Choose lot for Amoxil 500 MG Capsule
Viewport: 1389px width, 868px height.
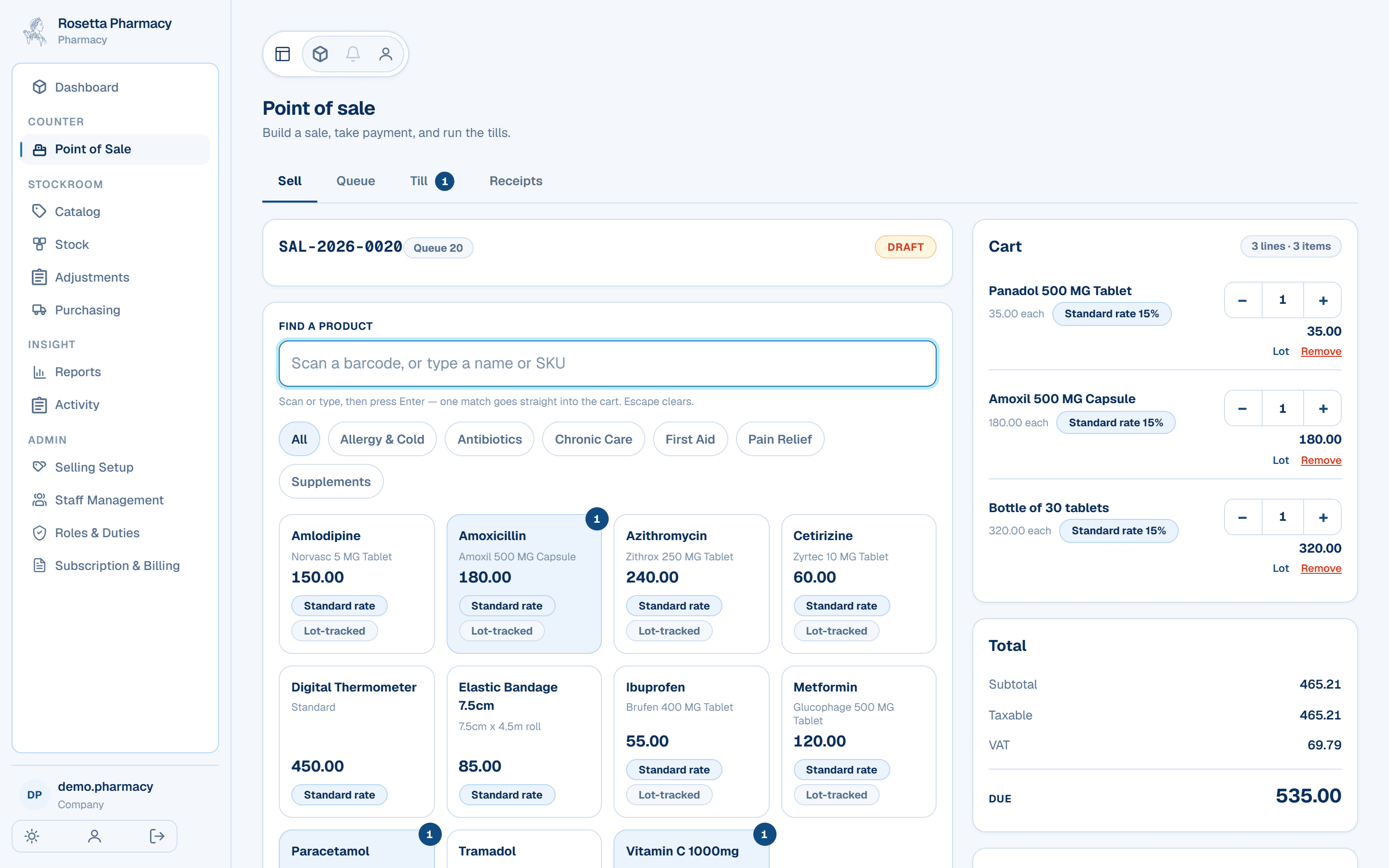pos(1280,461)
